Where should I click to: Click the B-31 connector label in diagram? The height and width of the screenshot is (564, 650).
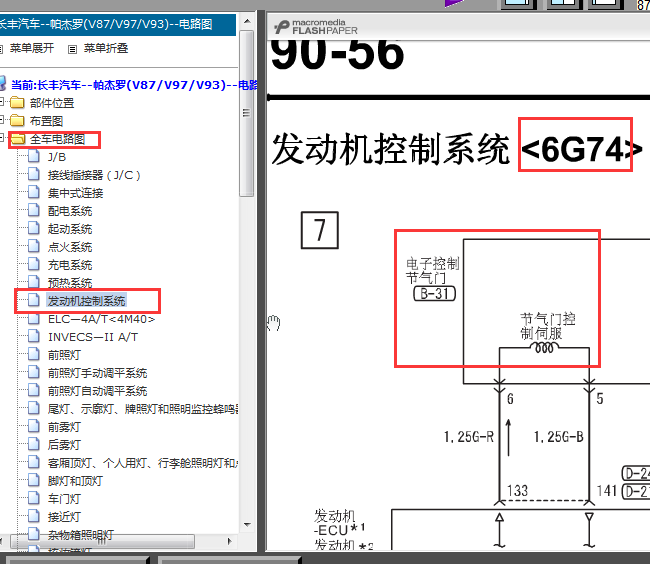pyautogui.click(x=434, y=294)
